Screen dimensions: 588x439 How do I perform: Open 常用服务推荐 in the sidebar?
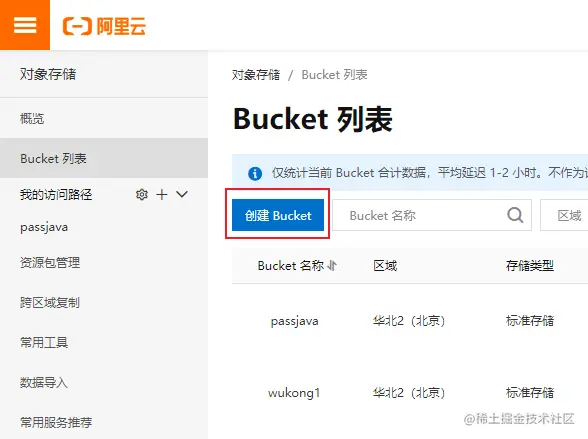coord(56,423)
